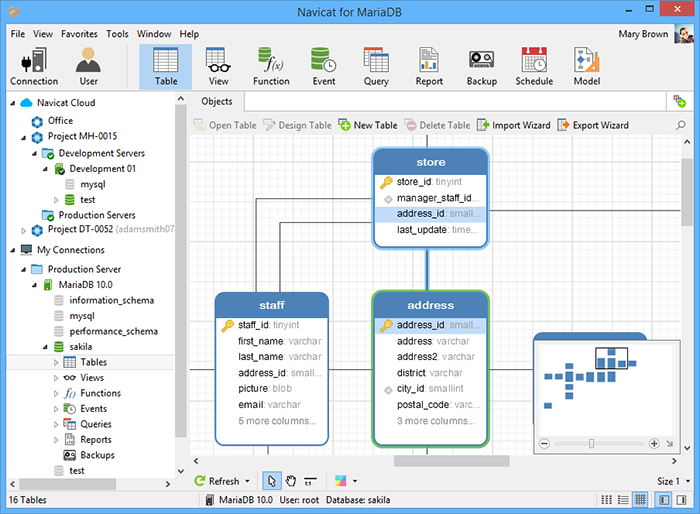Screen dimensions: 700x514
Task: Zoom out with minus button in overview
Action: 544,443
